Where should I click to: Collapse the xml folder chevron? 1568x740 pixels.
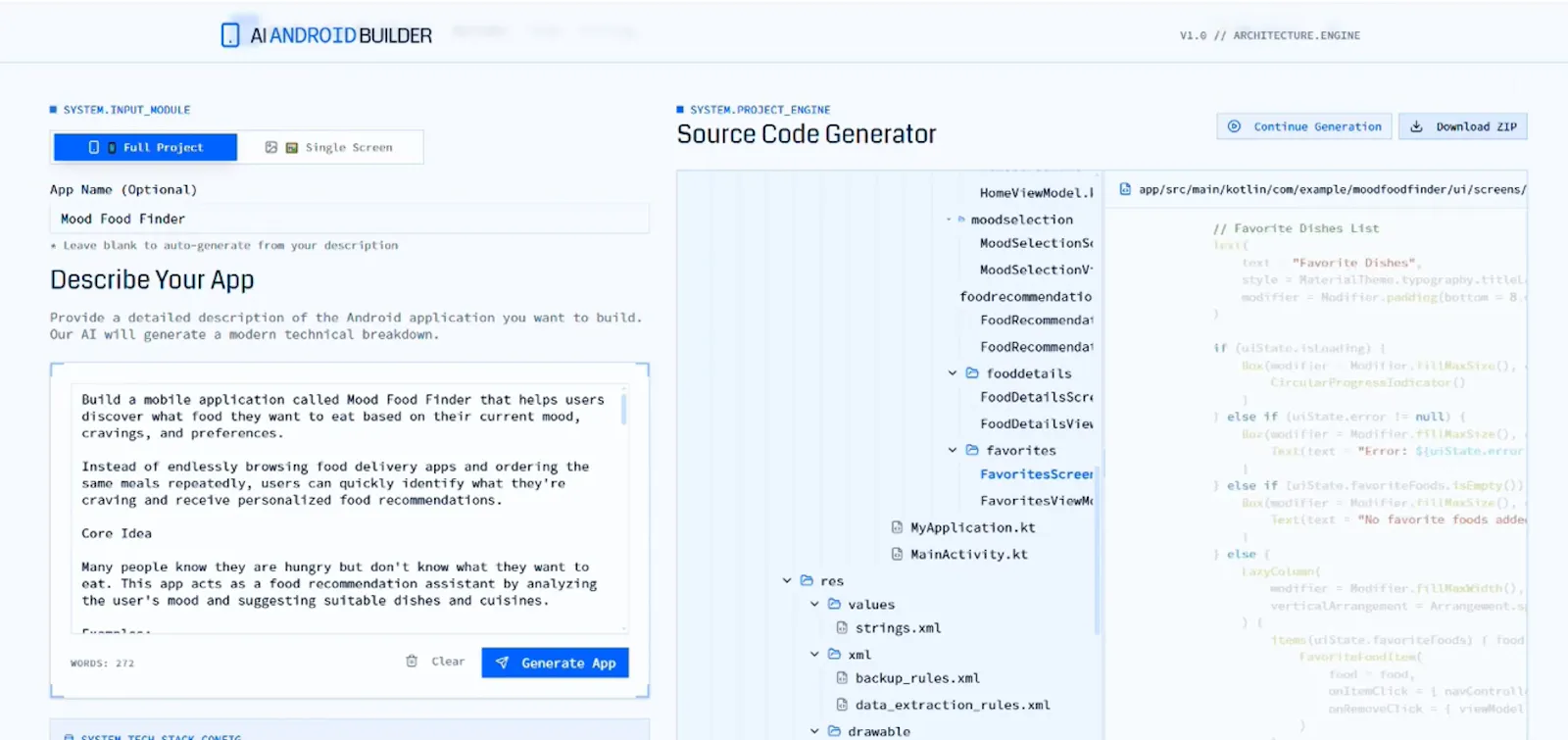814,655
